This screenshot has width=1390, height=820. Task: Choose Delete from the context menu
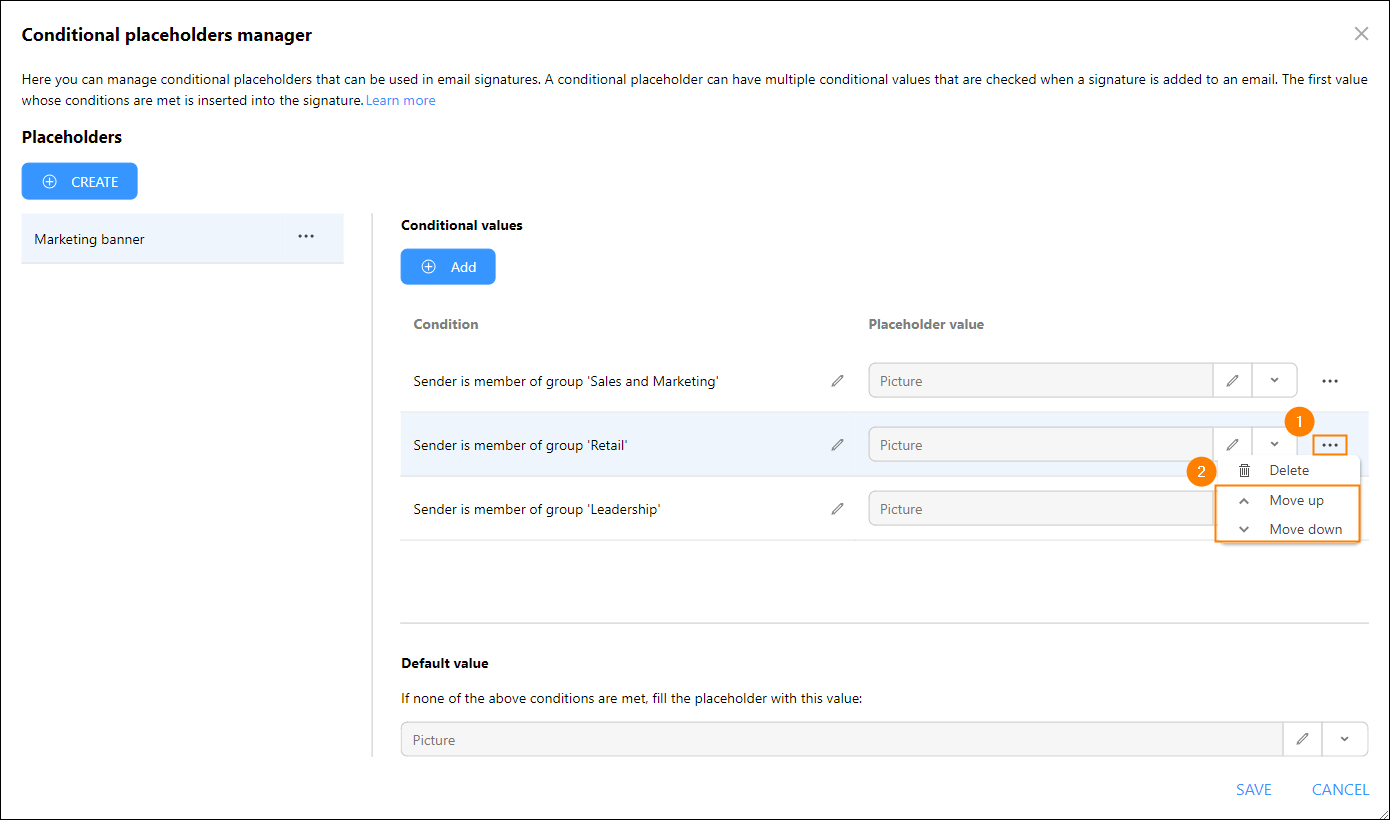click(x=1288, y=470)
